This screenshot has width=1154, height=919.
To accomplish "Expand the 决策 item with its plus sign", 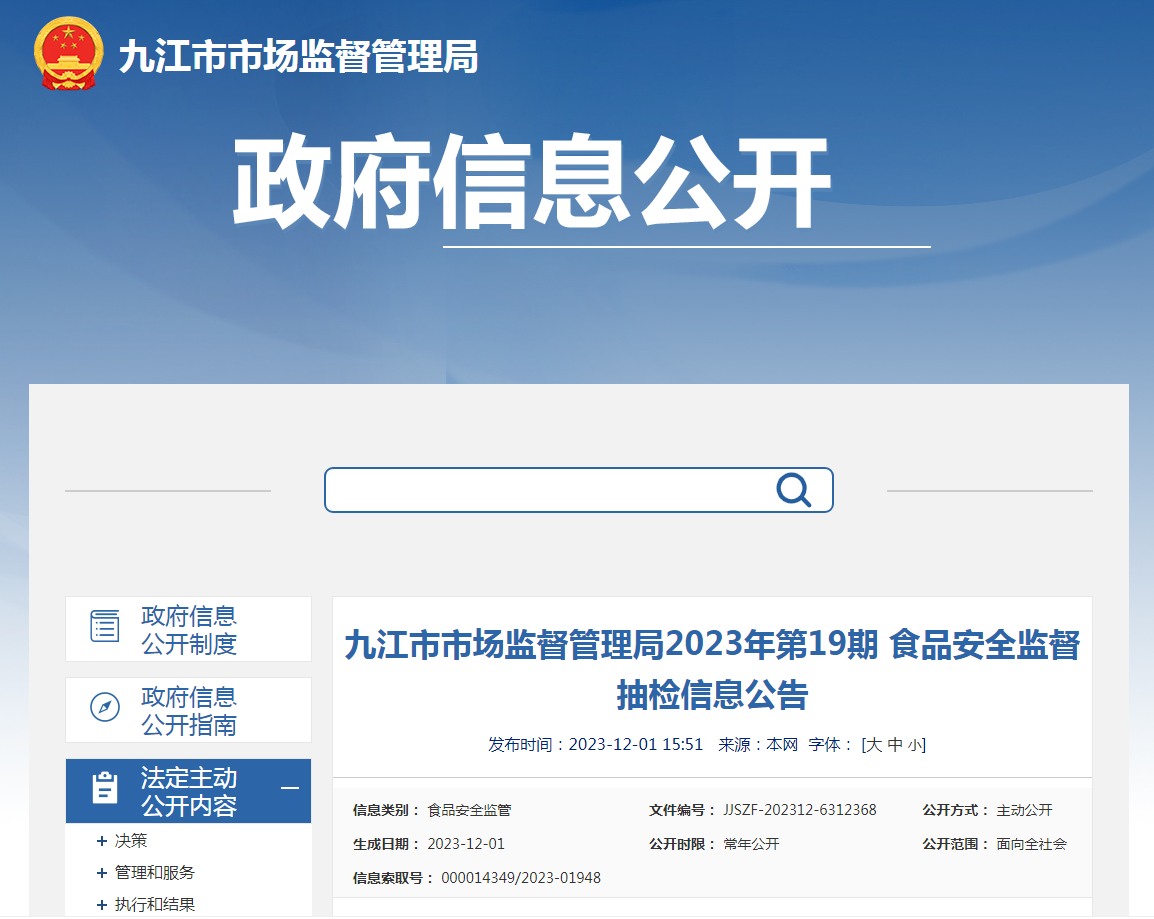I will [101, 841].
